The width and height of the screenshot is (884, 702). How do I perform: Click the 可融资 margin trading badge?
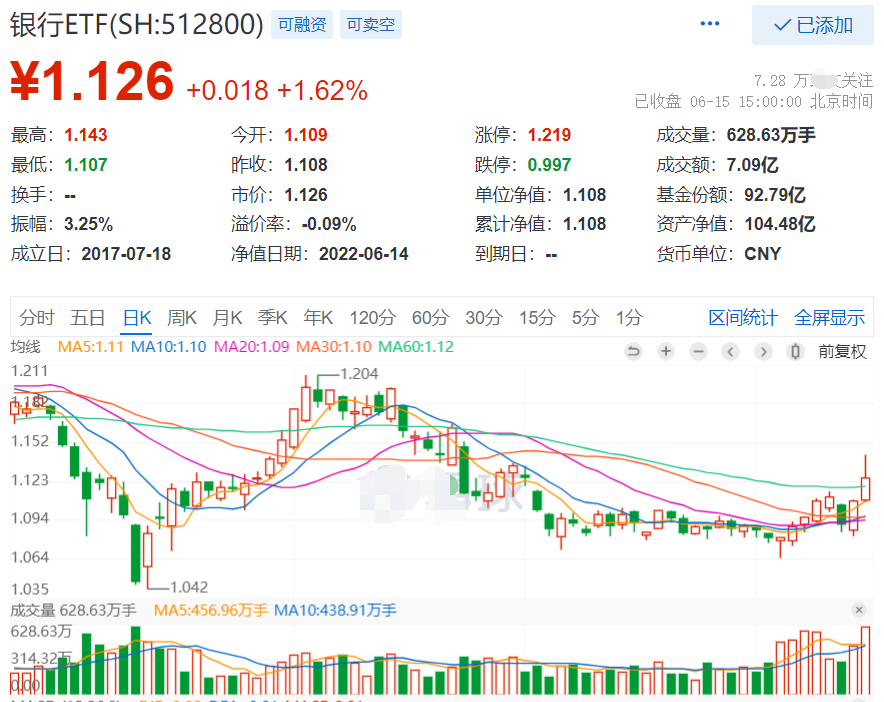pyautogui.click(x=301, y=25)
